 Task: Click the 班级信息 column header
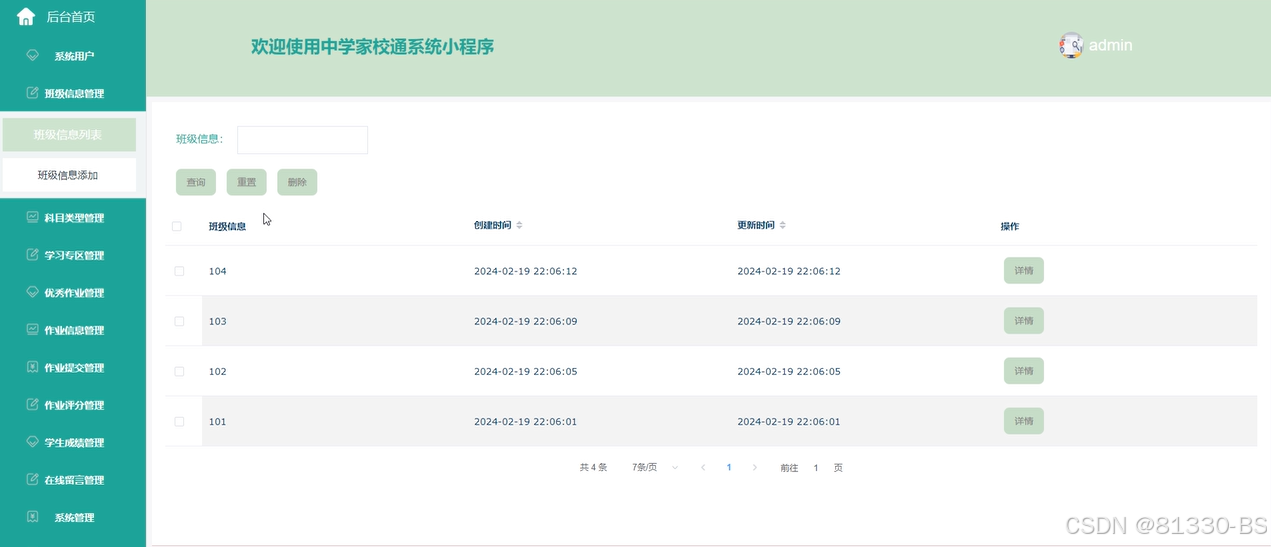coord(227,226)
